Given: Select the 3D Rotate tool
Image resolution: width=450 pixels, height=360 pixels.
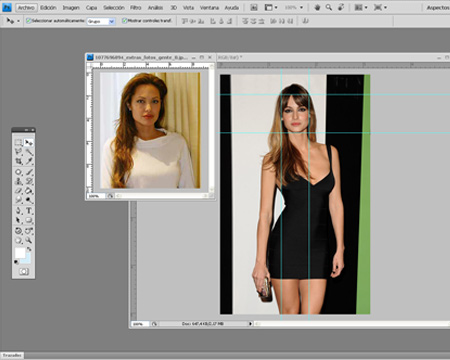Looking at the screenshot, I should tap(18, 231).
